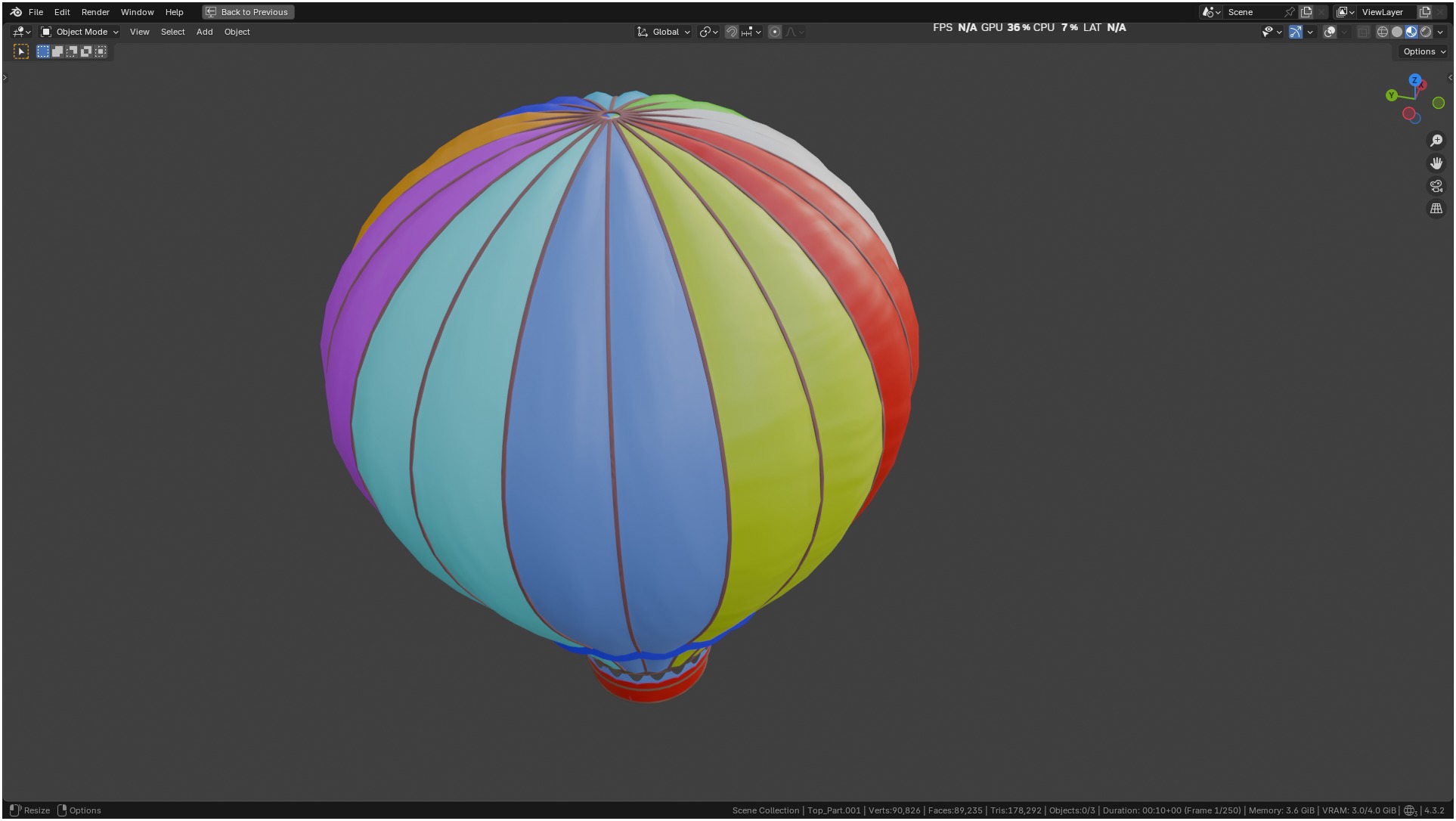
Task: Open the transform pivot point dropdown
Action: coord(708,32)
